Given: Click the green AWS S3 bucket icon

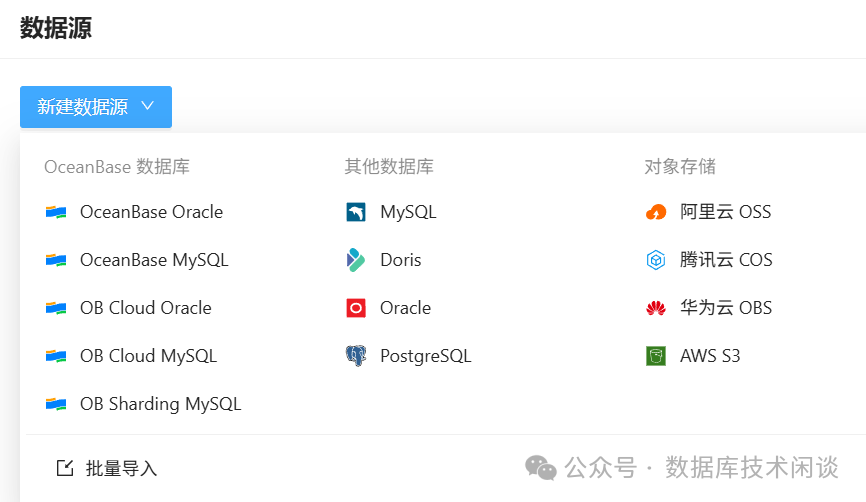Looking at the screenshot, I should point(656,356).
